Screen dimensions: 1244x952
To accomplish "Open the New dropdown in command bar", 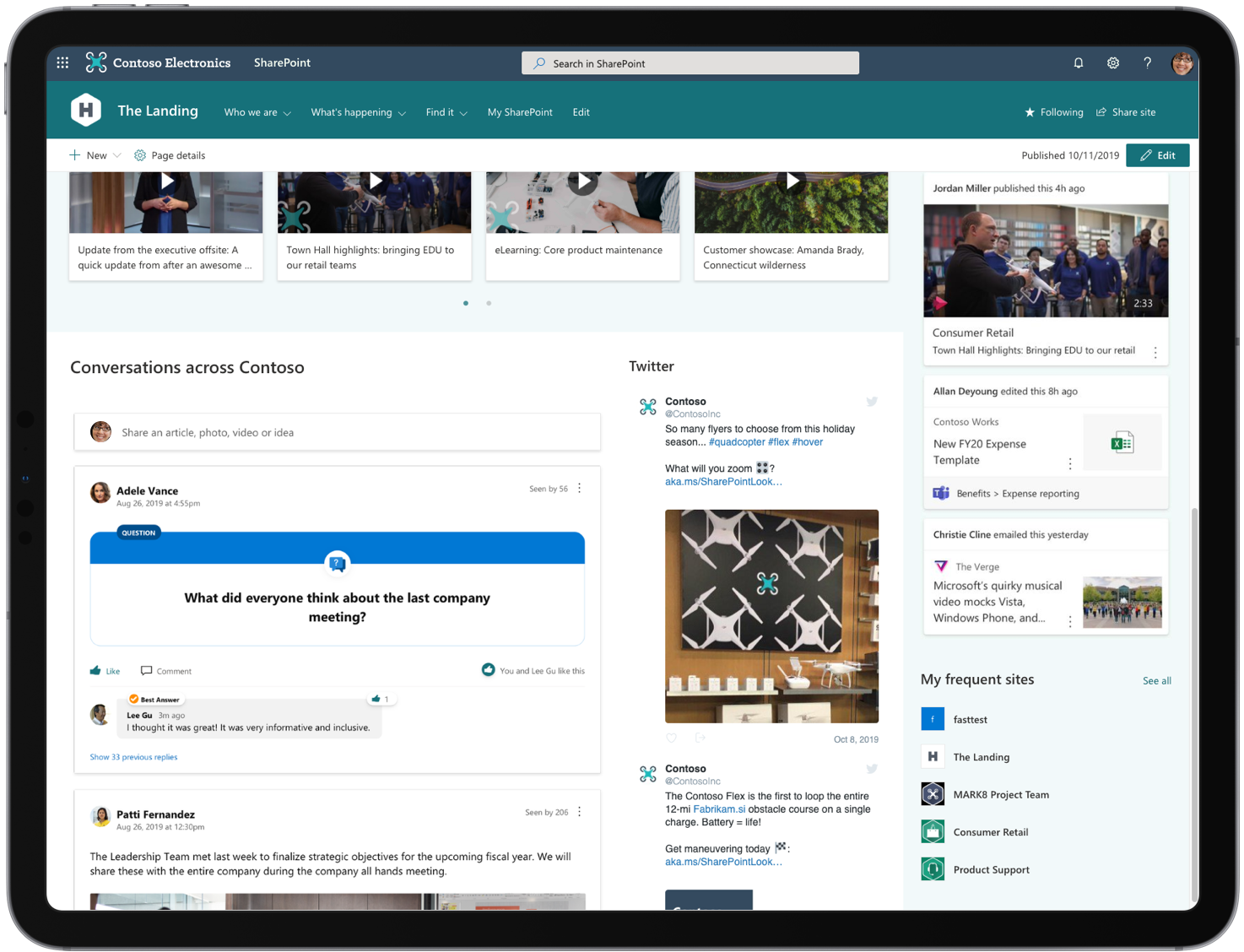I will point(95,155).
